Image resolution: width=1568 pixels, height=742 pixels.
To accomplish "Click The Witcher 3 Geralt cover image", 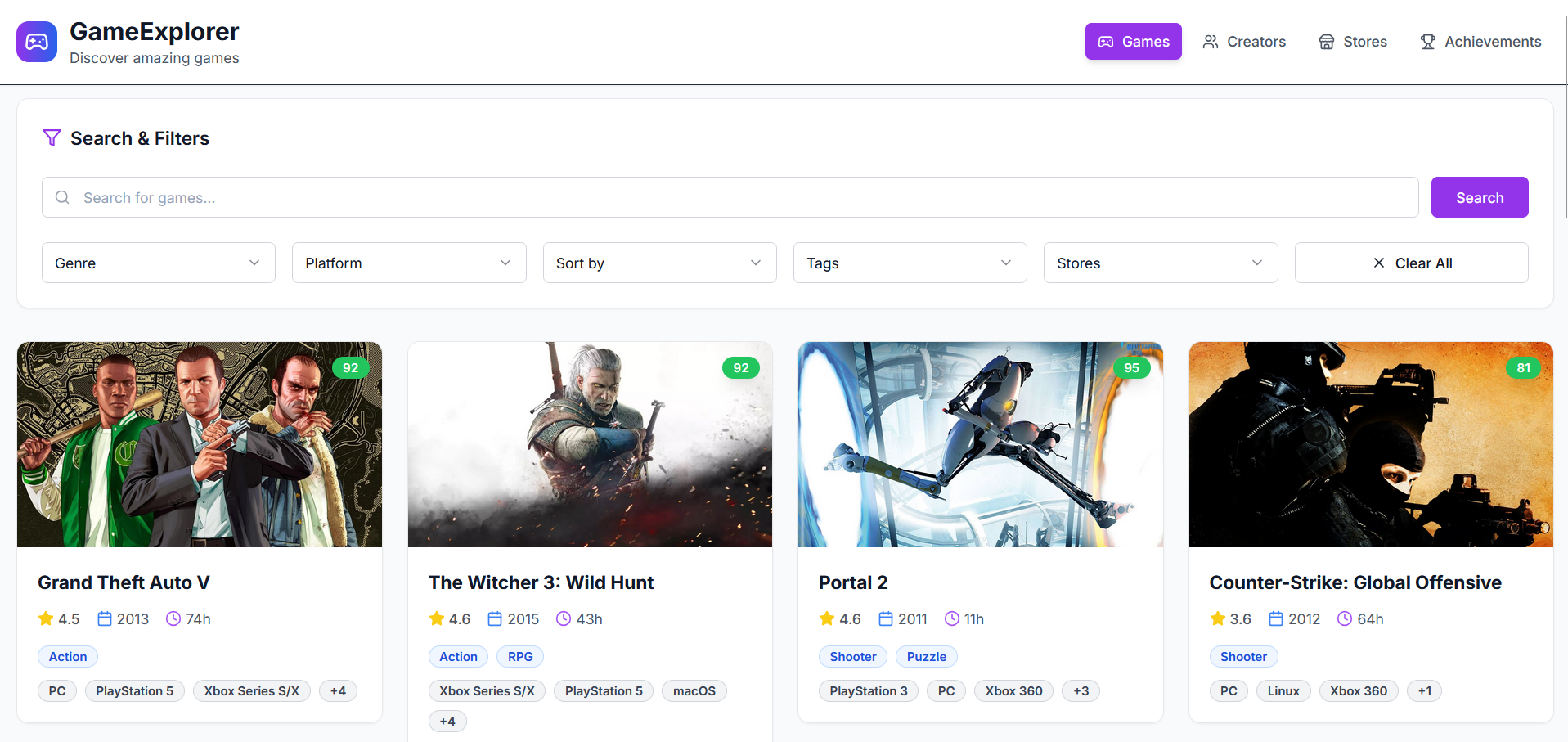I will tap(590, 444).
